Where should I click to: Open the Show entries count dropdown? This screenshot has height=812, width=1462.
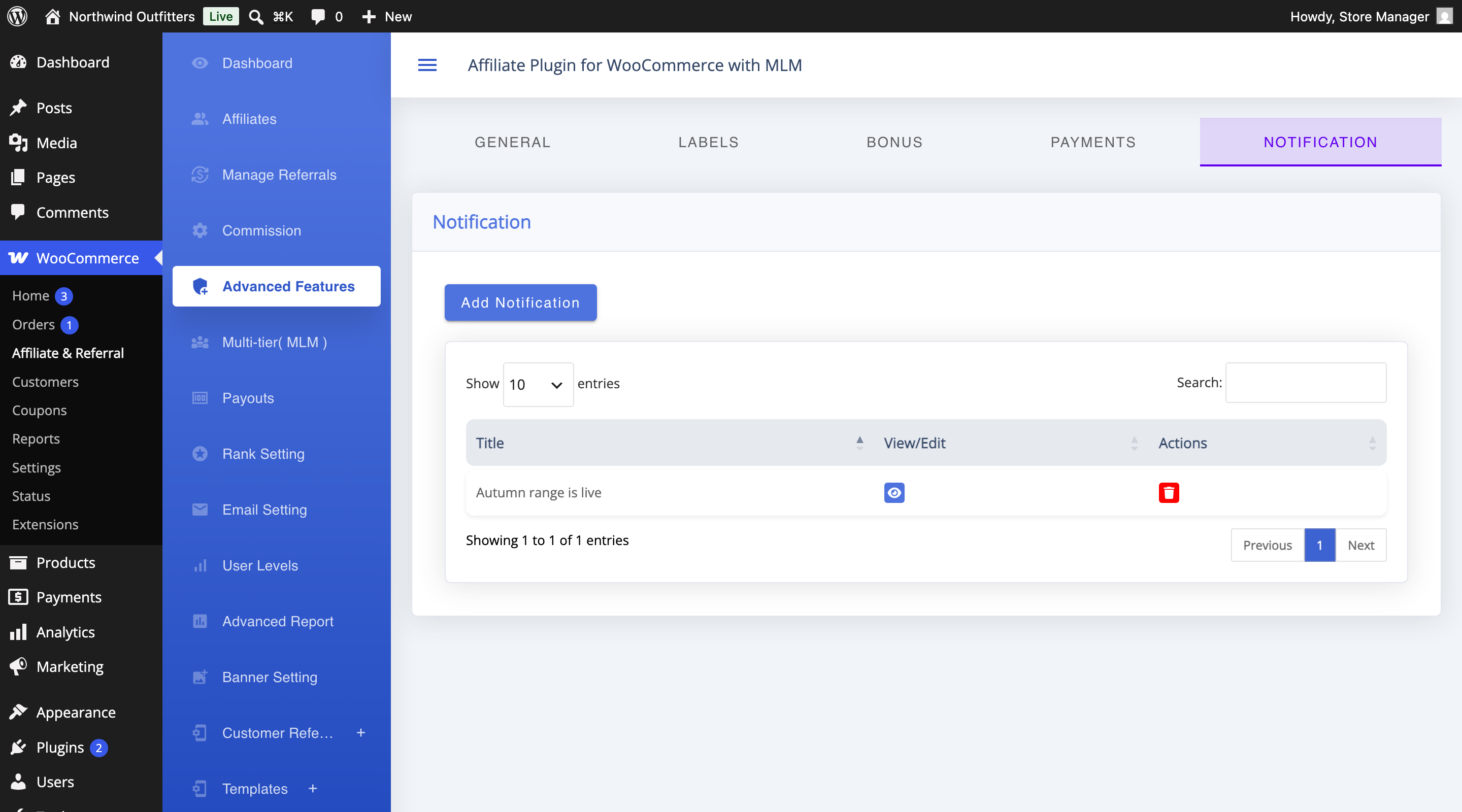pos(538,384)
